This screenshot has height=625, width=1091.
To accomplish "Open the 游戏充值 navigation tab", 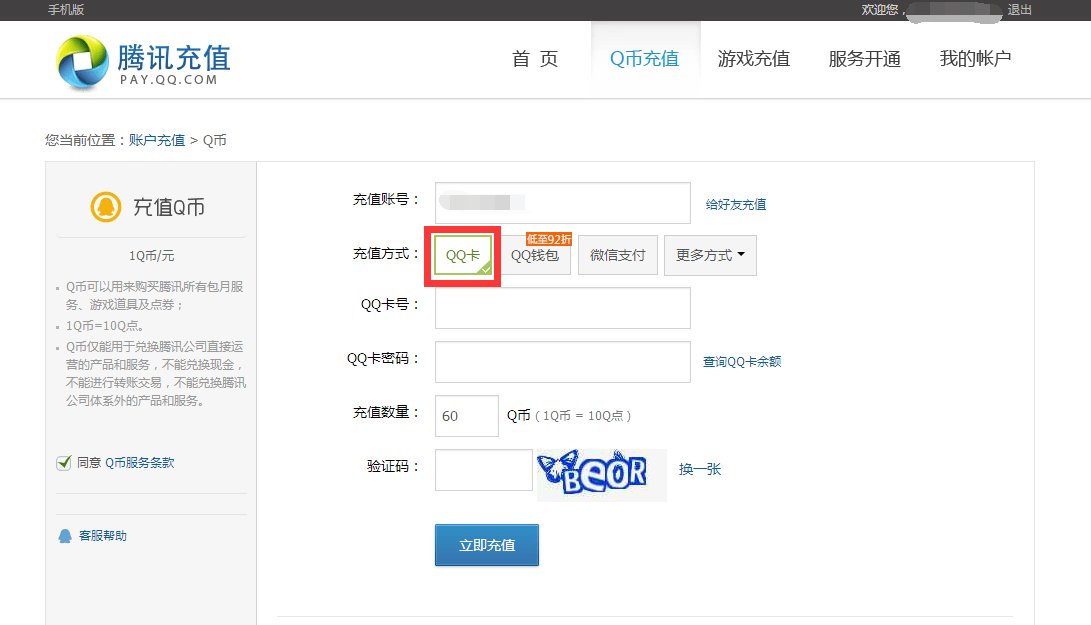I will pyautogui.click(x=754, y=59).
